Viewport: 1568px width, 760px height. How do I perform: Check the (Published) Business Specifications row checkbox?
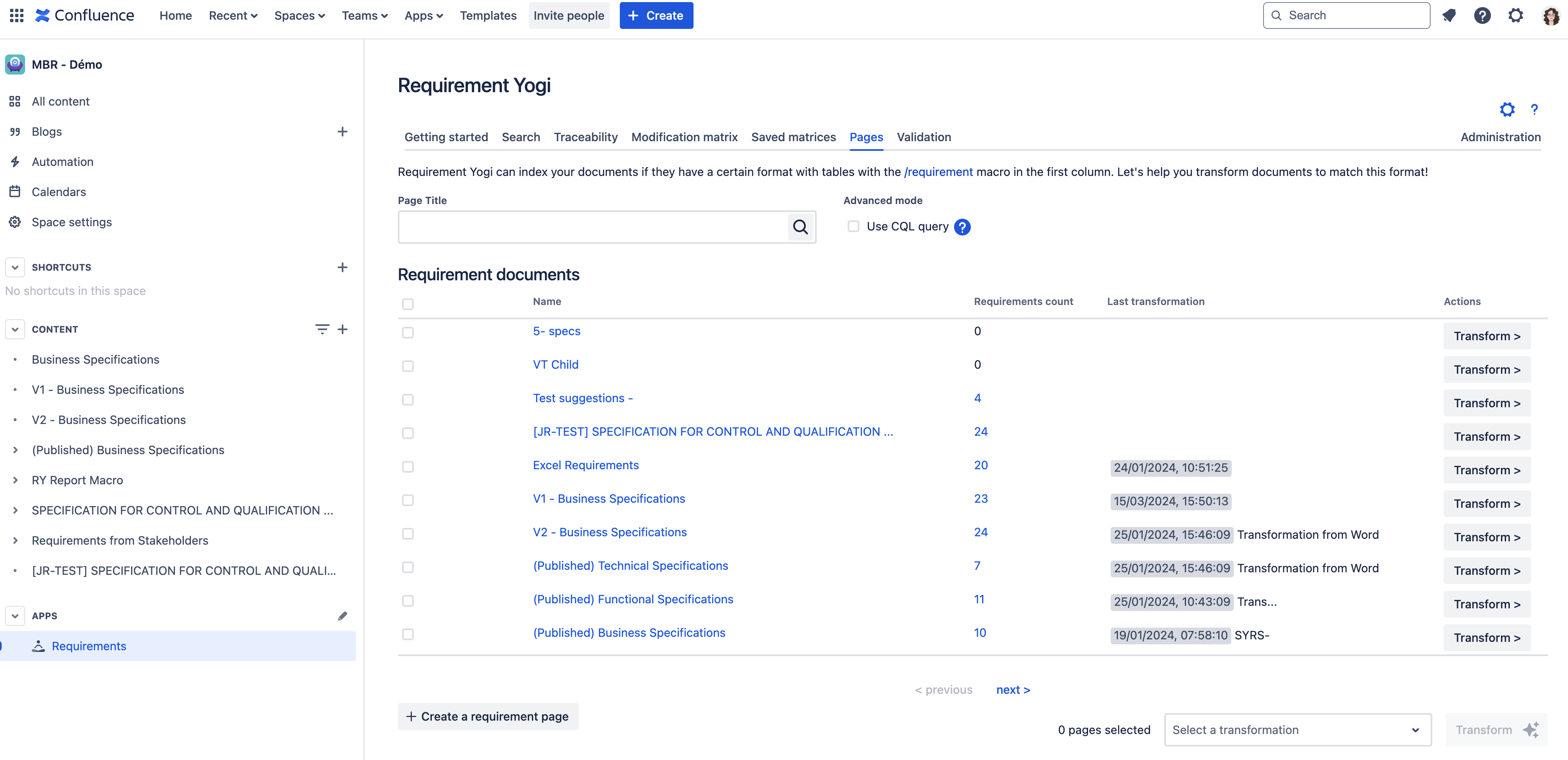click(407, 634)
